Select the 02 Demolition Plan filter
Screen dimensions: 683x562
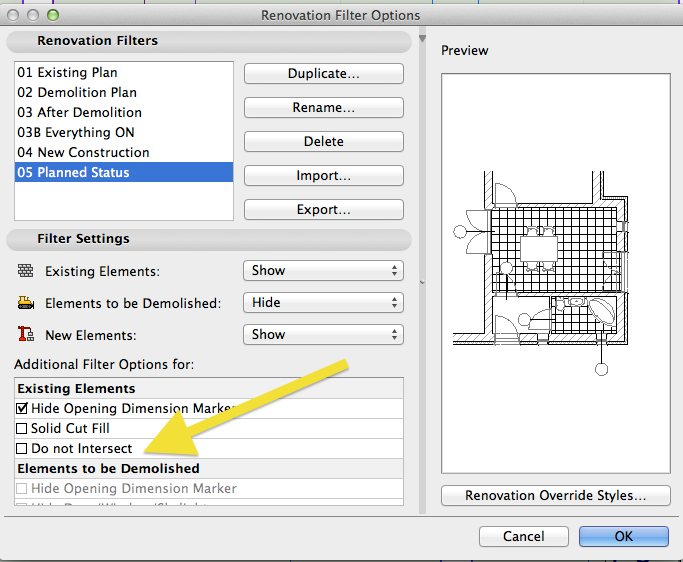click(124, 92)
